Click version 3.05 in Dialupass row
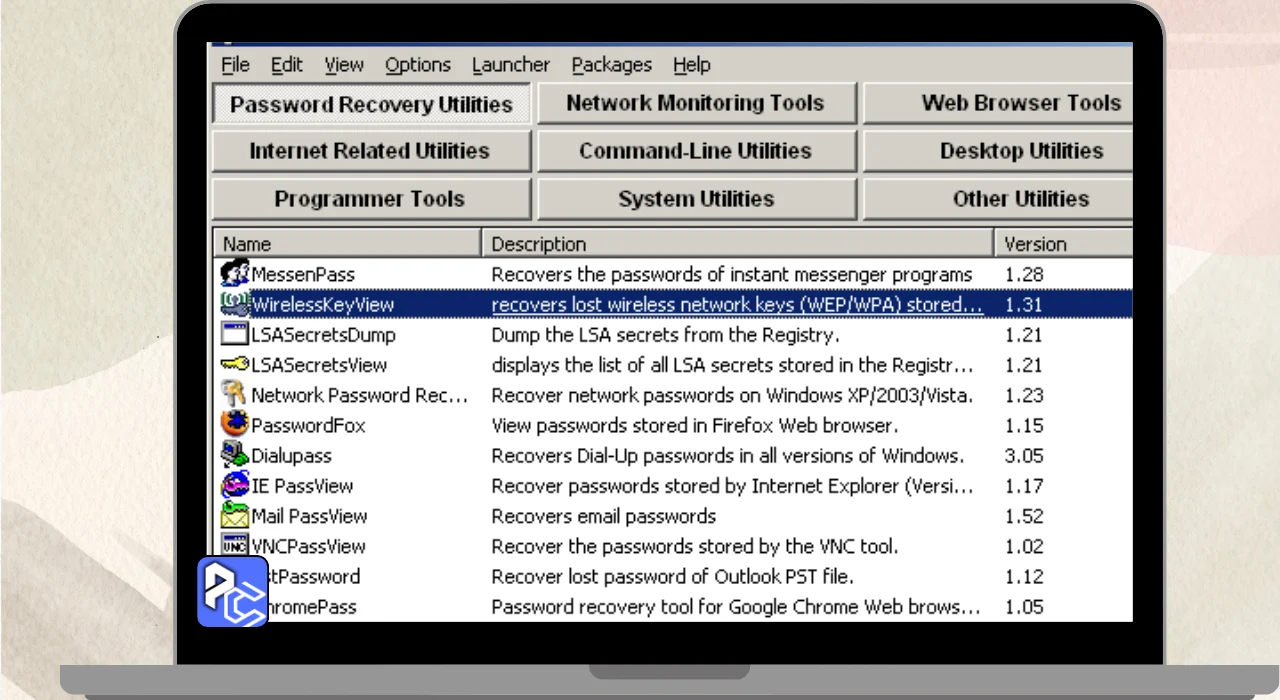Viewport: 1280px width, 700px height. click(1024, 455)
